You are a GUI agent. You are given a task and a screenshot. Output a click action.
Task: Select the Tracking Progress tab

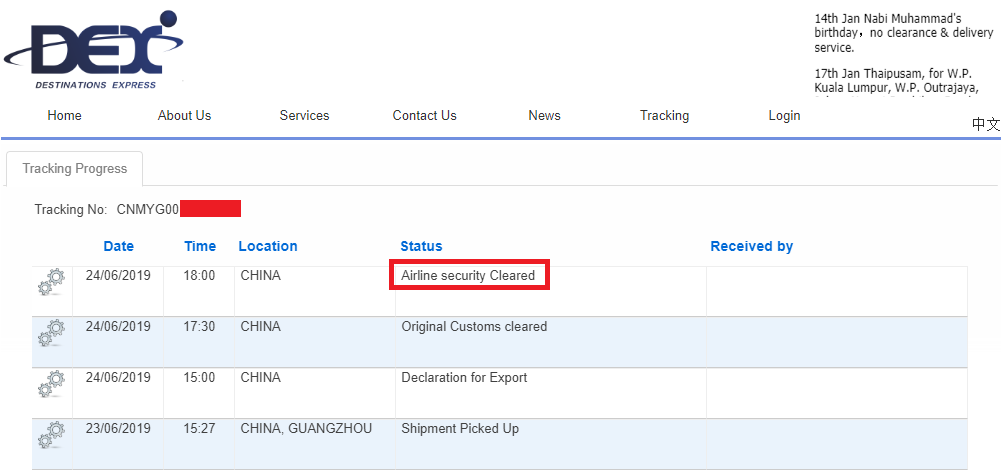[75, 169]
